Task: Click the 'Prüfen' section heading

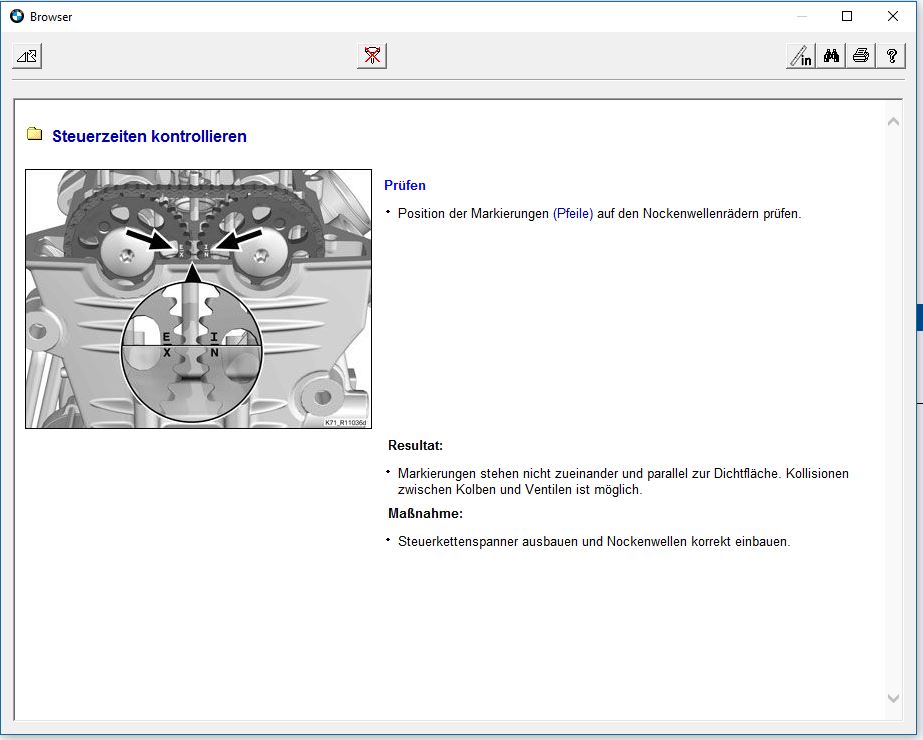Action: click(405, 185)
